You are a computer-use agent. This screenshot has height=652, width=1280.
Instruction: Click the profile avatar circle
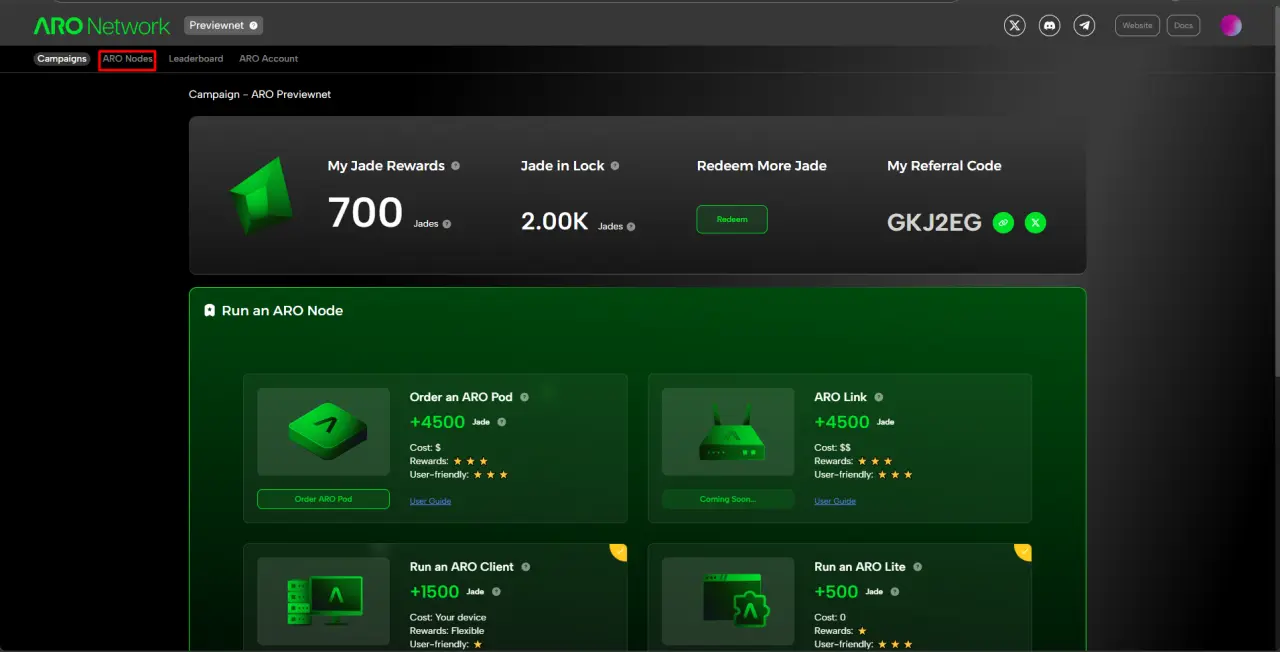click(1231, 26)
